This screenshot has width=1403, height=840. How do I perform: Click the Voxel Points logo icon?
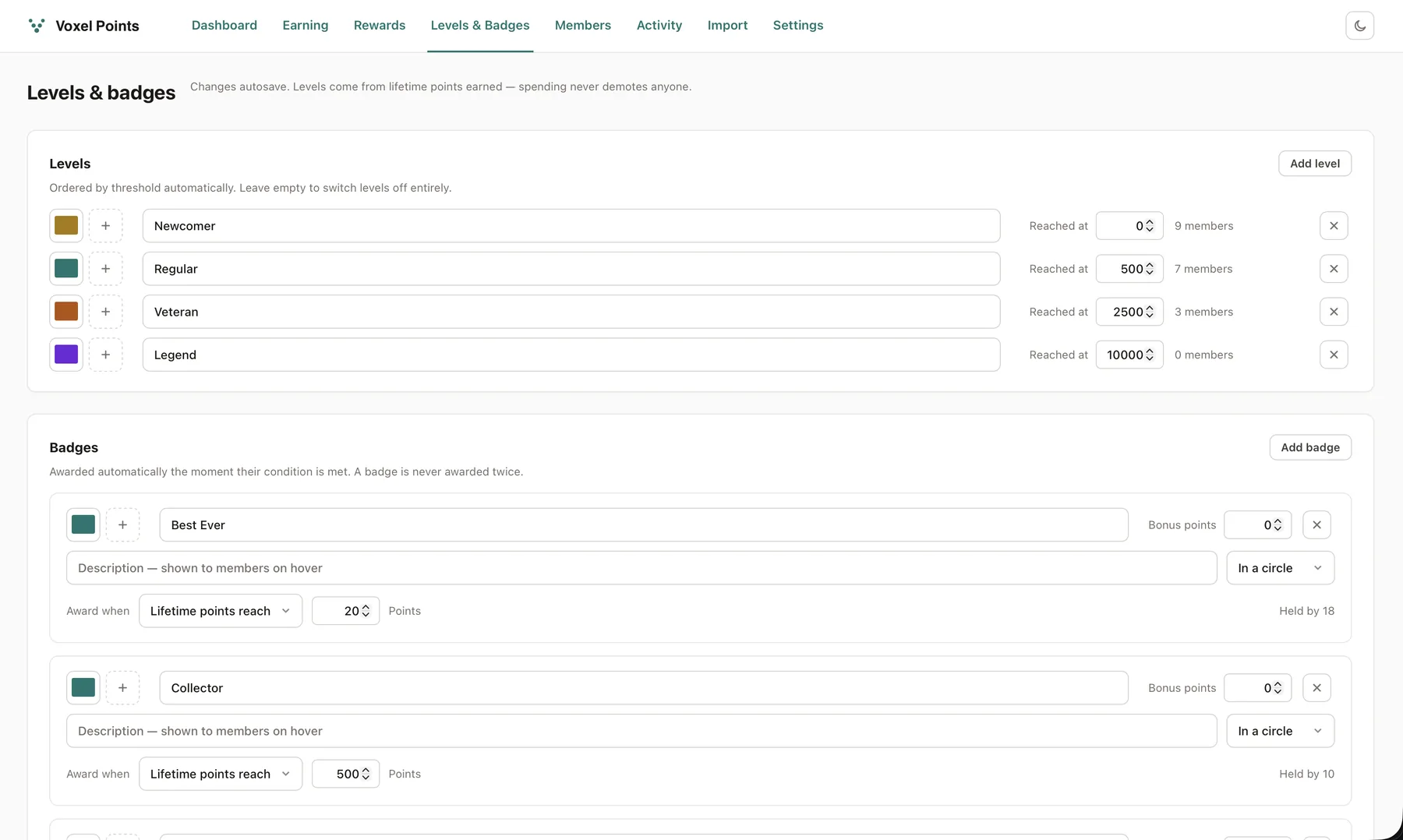pos(37,26)
